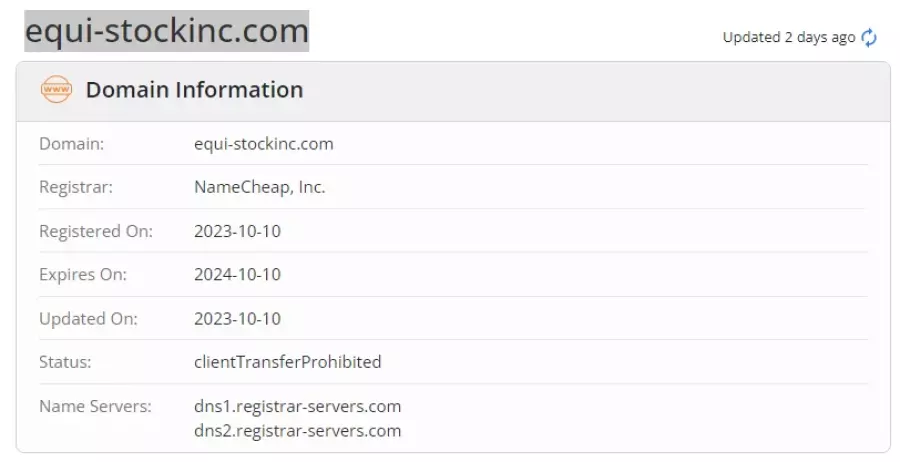Click the blue refresh arrows icon
This screenshot has height=462, width=900.
869,38
